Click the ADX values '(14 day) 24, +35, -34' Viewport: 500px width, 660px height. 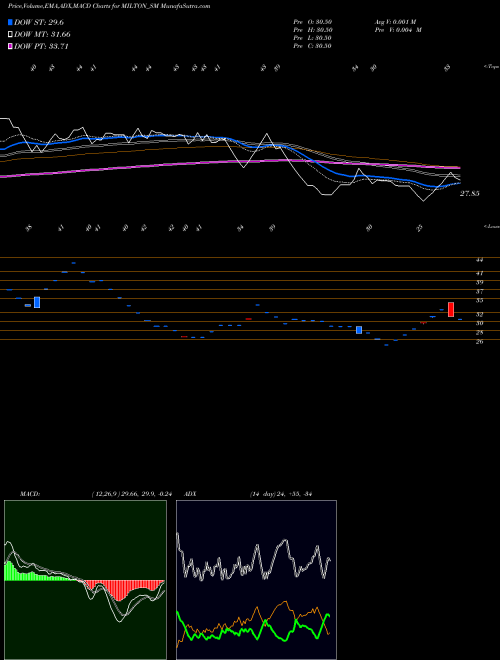[x=280, y=494]
